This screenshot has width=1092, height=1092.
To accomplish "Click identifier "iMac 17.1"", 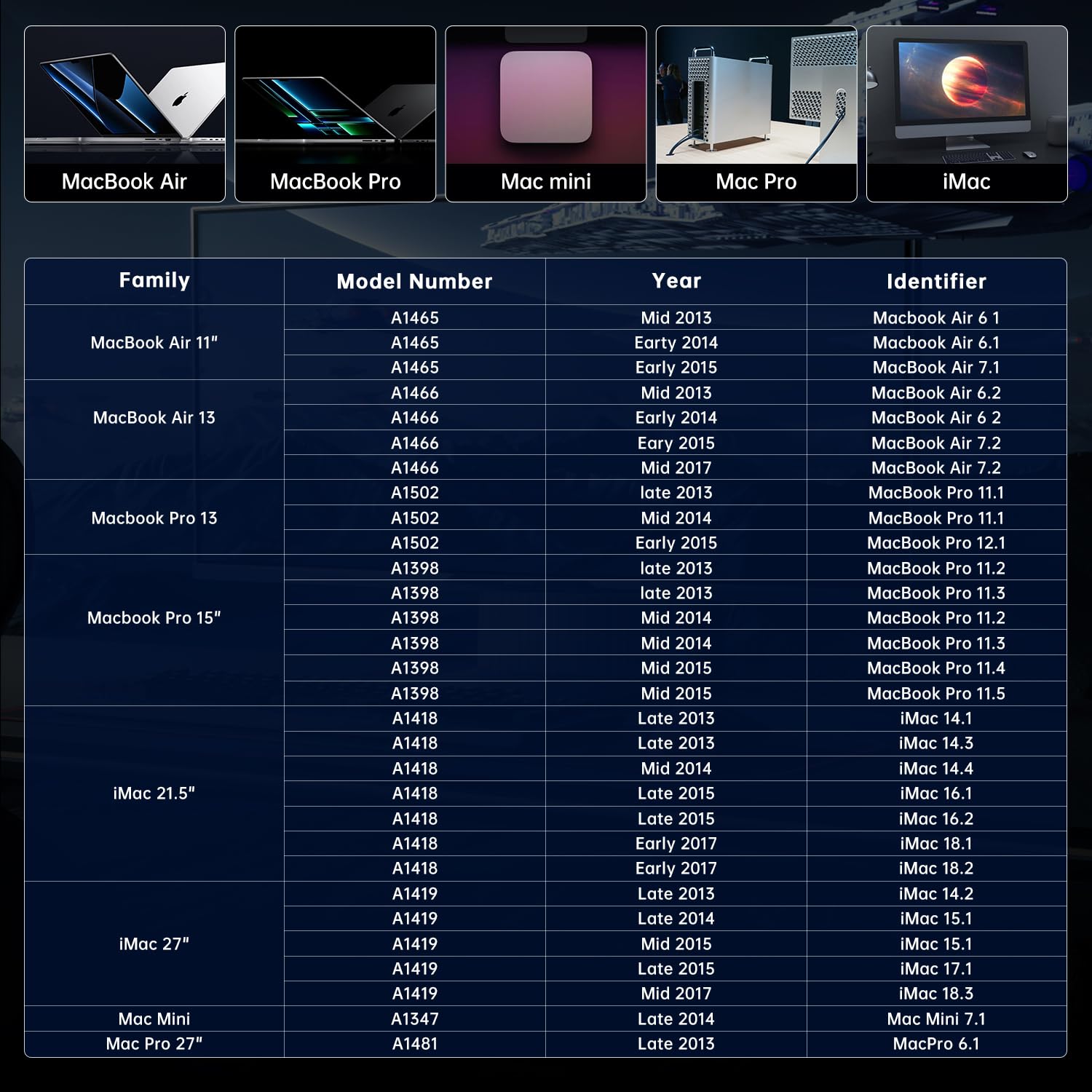I will pos(936,969).
